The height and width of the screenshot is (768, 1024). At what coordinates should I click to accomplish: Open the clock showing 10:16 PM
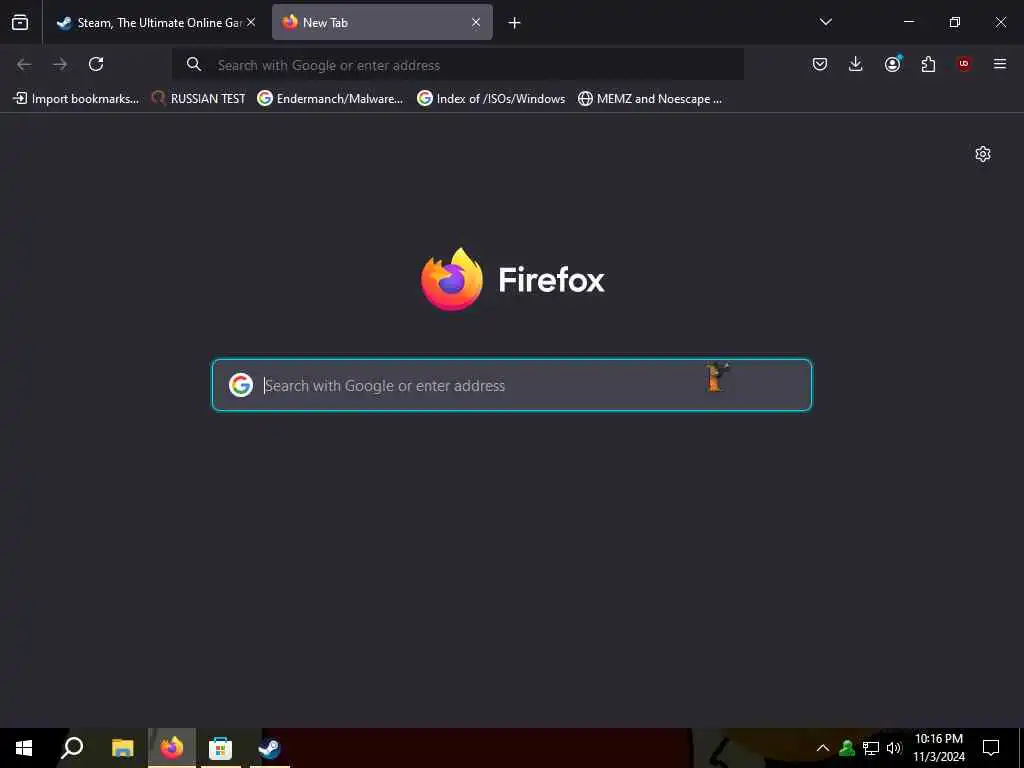coord(939,748)
